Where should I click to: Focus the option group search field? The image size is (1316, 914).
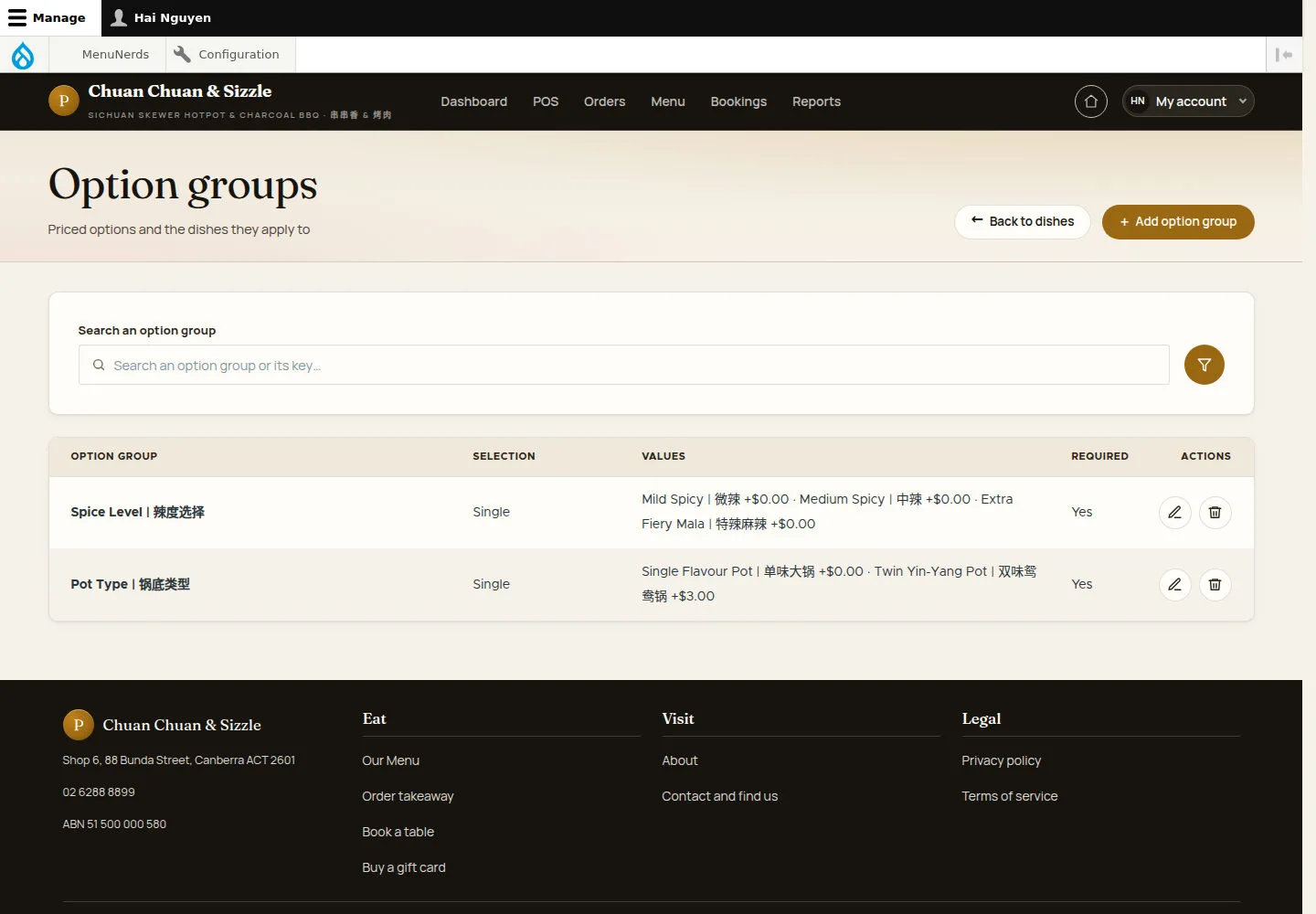click(623, 365)
